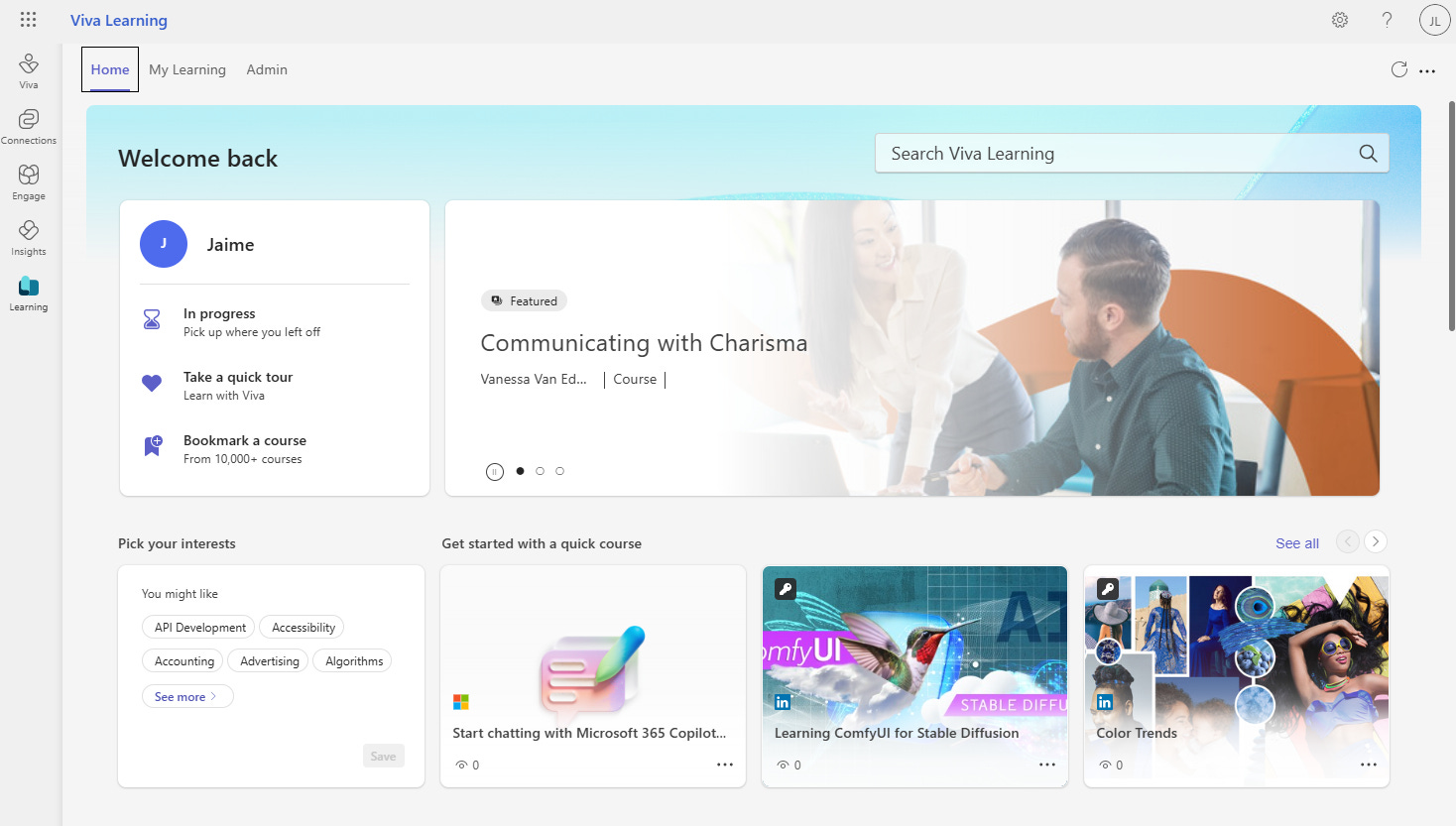Switch to the Home tab

110,69
